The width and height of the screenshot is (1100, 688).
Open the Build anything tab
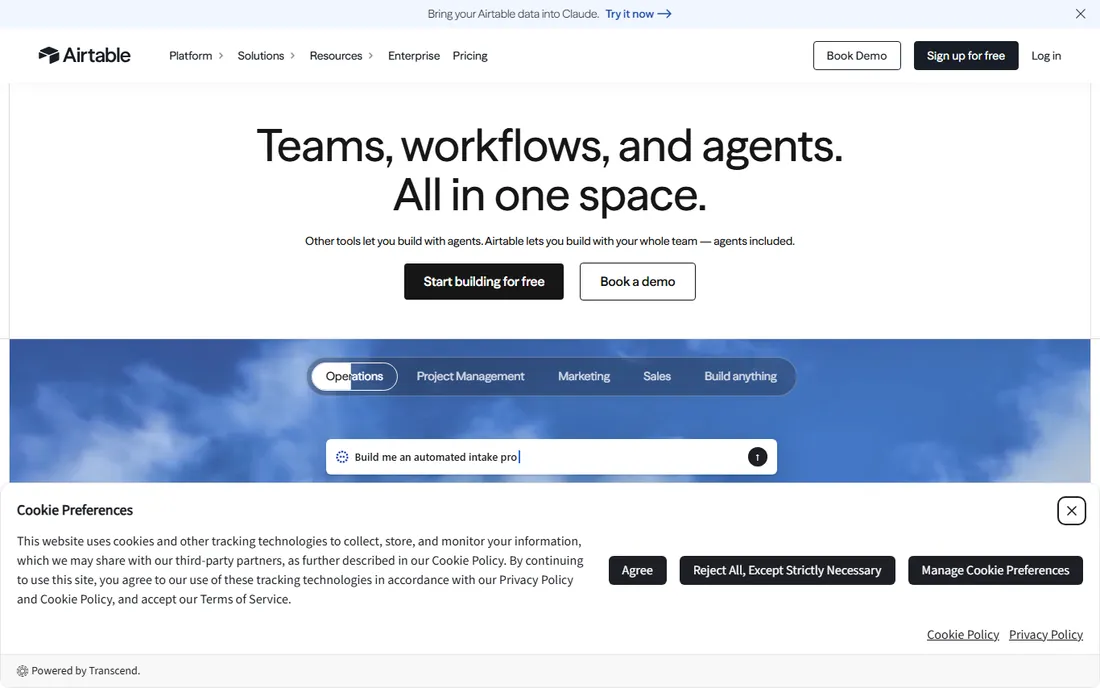[x=740, y=377]
